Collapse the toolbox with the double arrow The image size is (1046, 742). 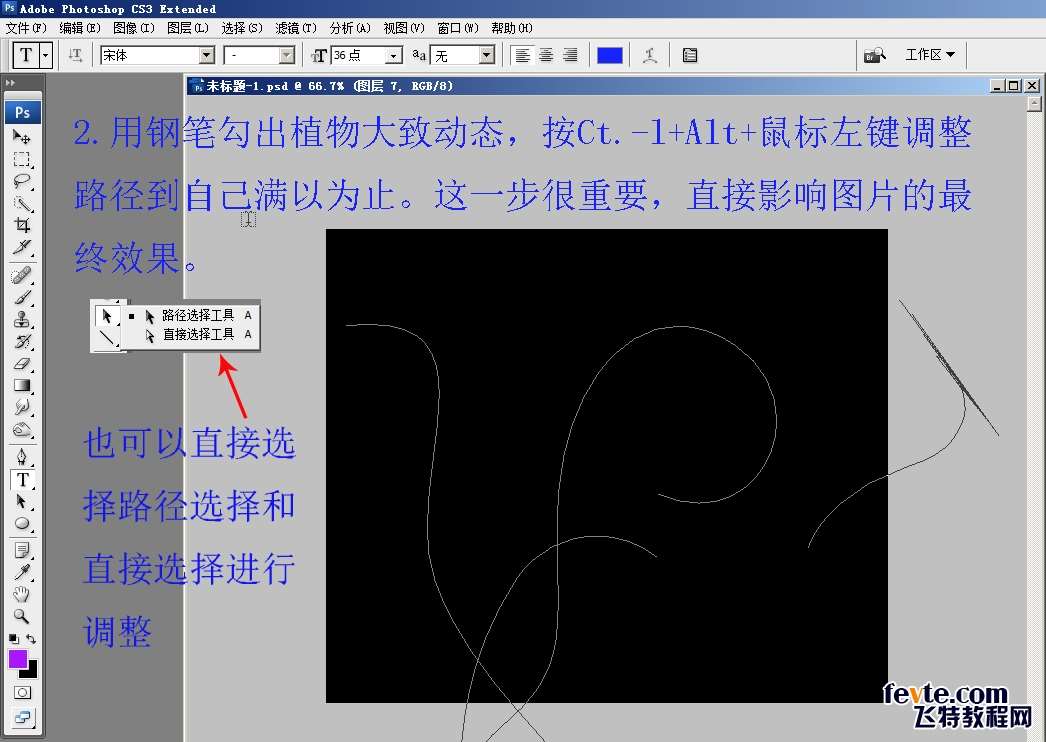[x=9, y=83]
